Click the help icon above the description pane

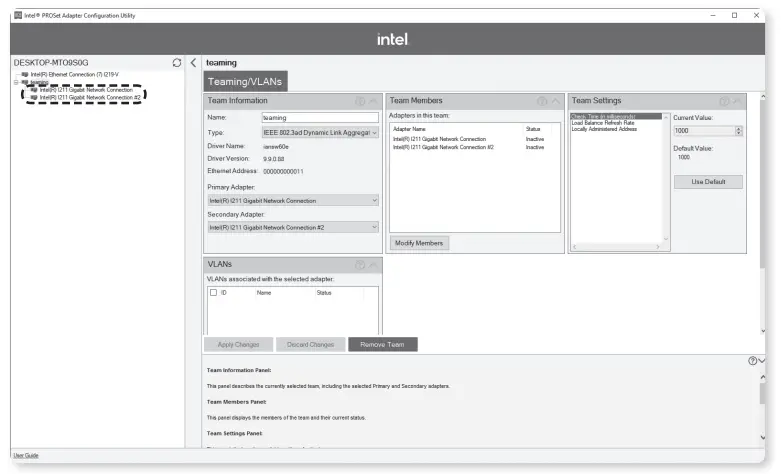(753, 360)
